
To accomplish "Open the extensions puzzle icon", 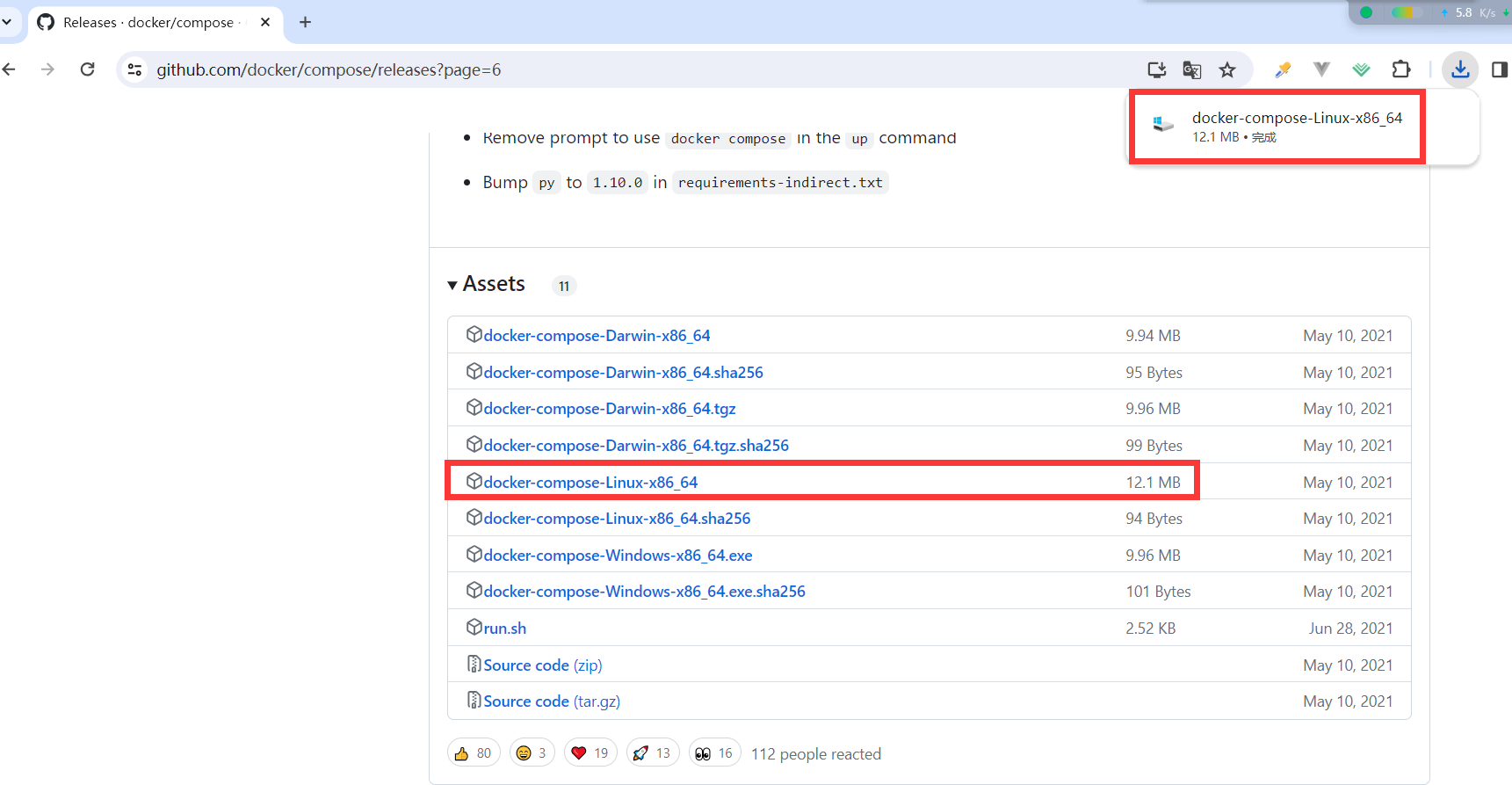I will pos(1401,69).
